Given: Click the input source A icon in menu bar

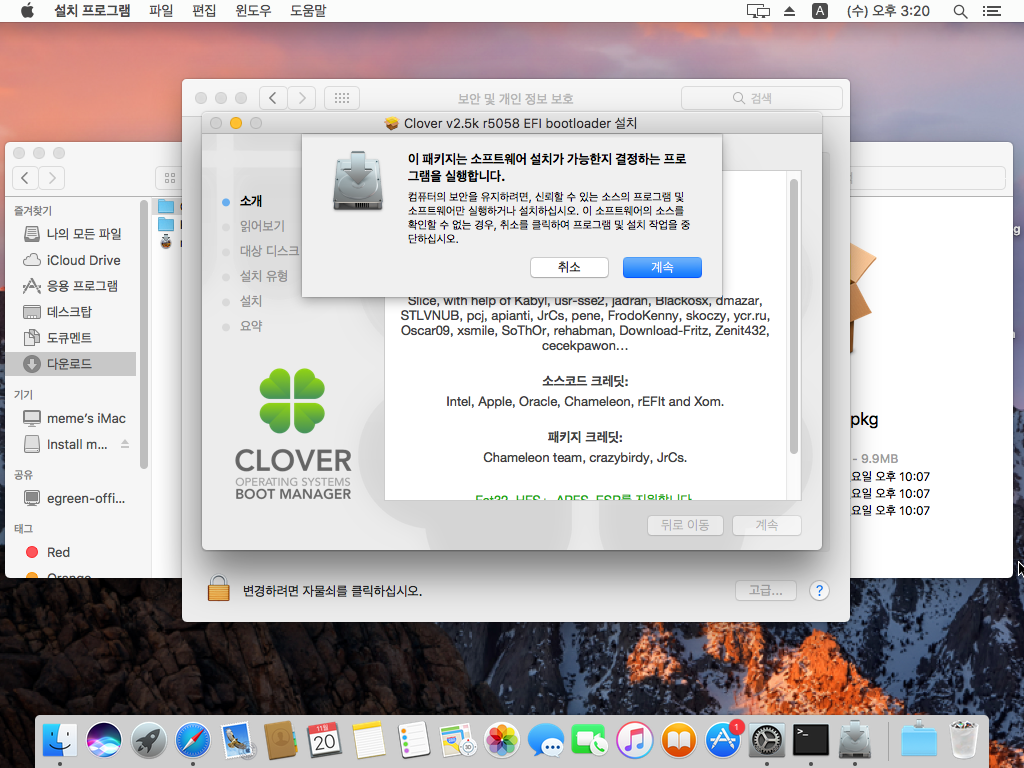Looking at the screenshot, I should 820,10.
